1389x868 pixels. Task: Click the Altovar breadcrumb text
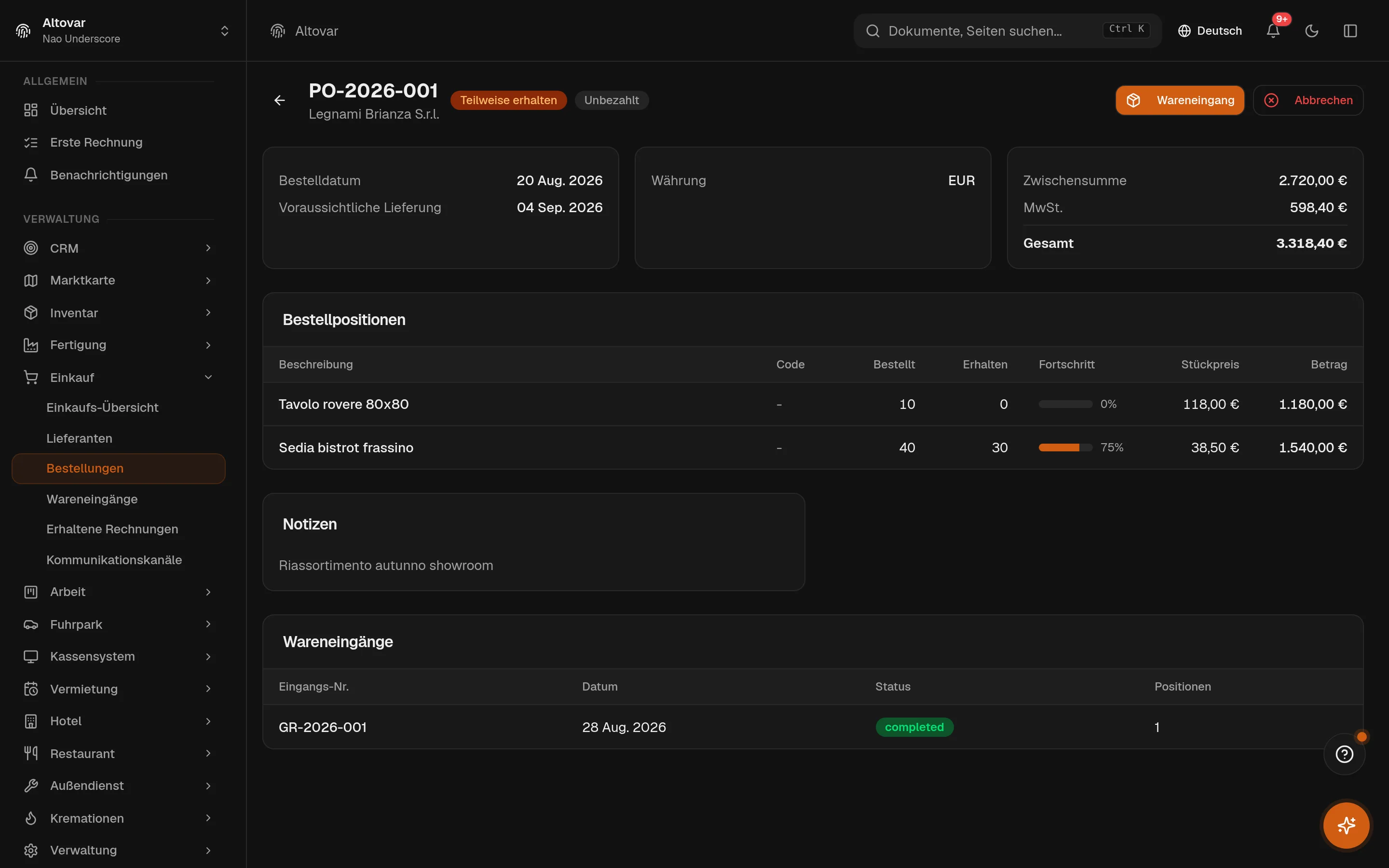316,31
